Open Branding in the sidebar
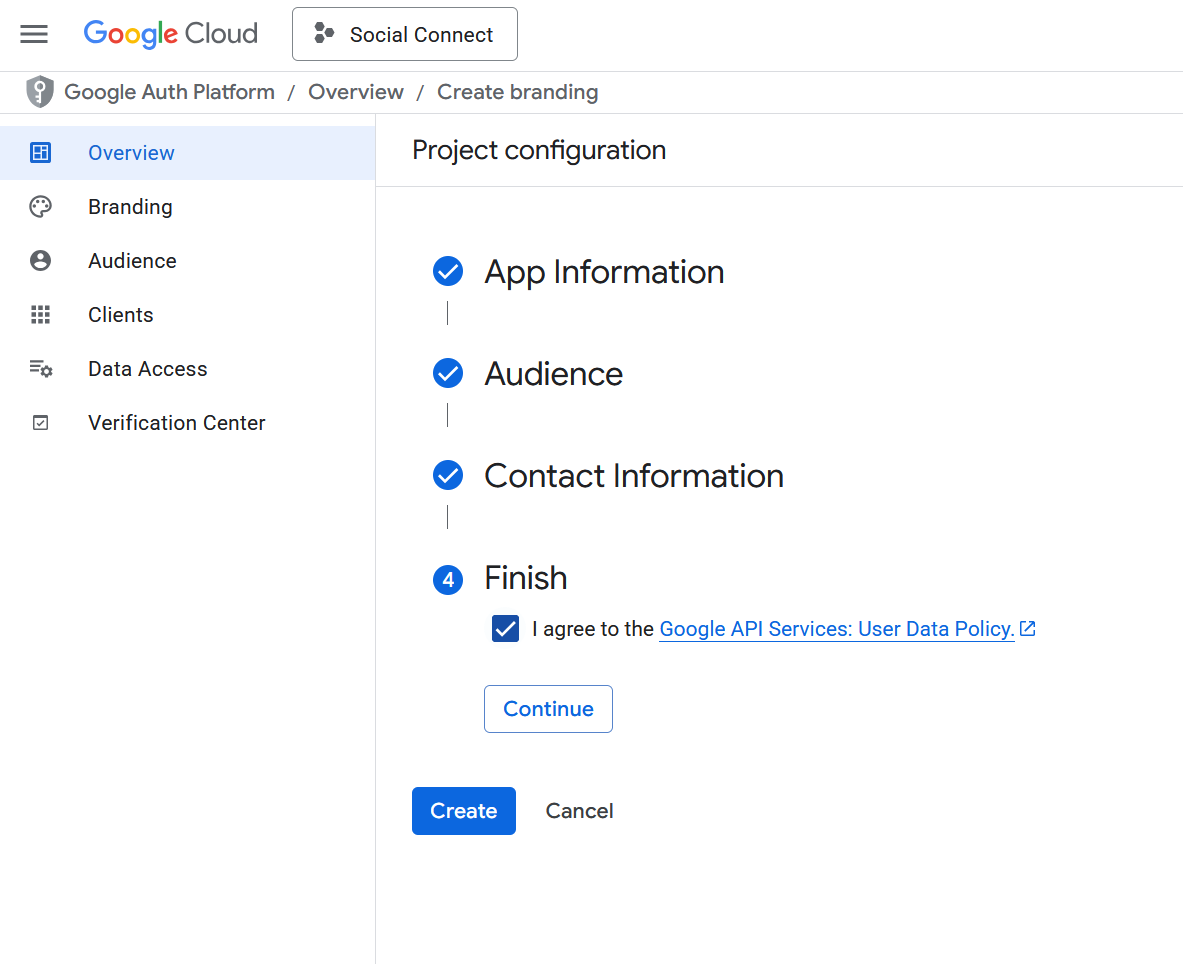This screenshot has height=964, width=1183. 187,207
